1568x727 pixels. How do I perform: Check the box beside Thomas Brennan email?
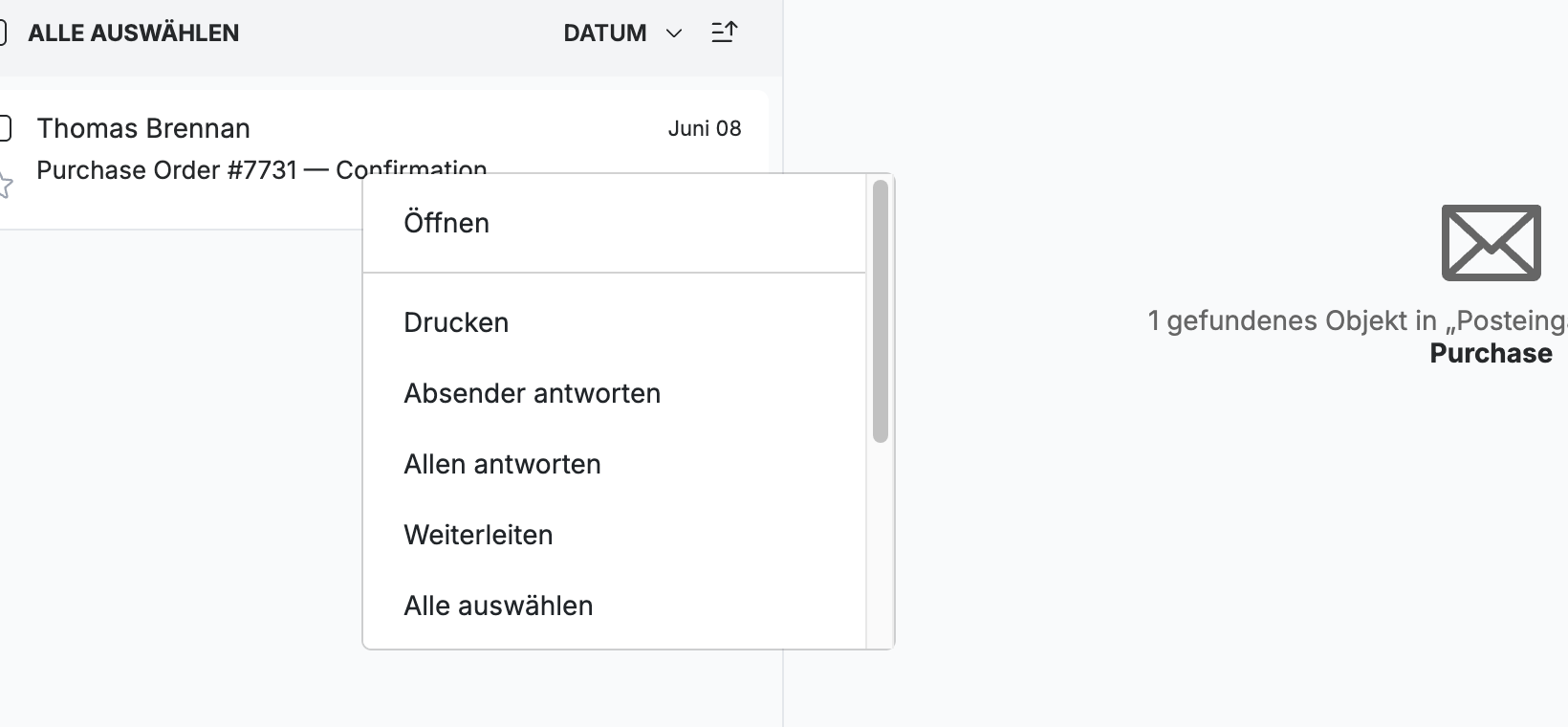(5, 128)
